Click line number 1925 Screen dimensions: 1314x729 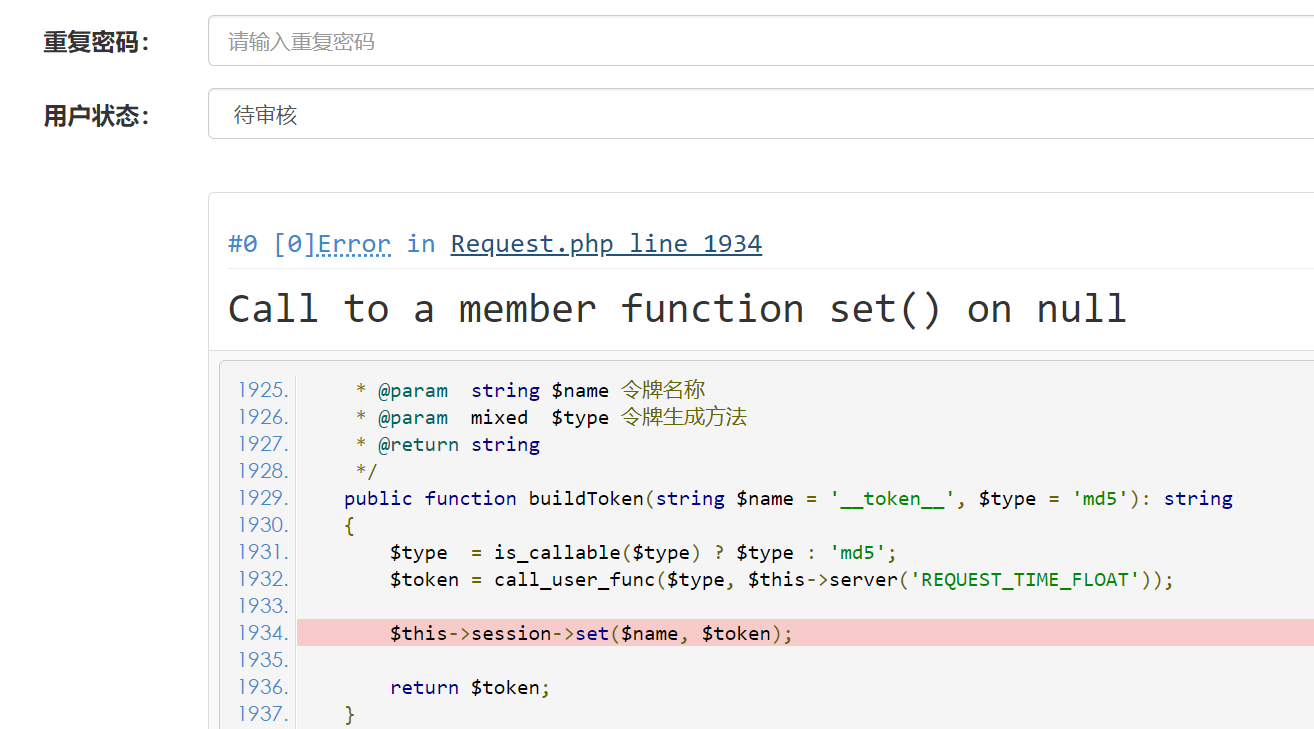[x=263, y=390]
